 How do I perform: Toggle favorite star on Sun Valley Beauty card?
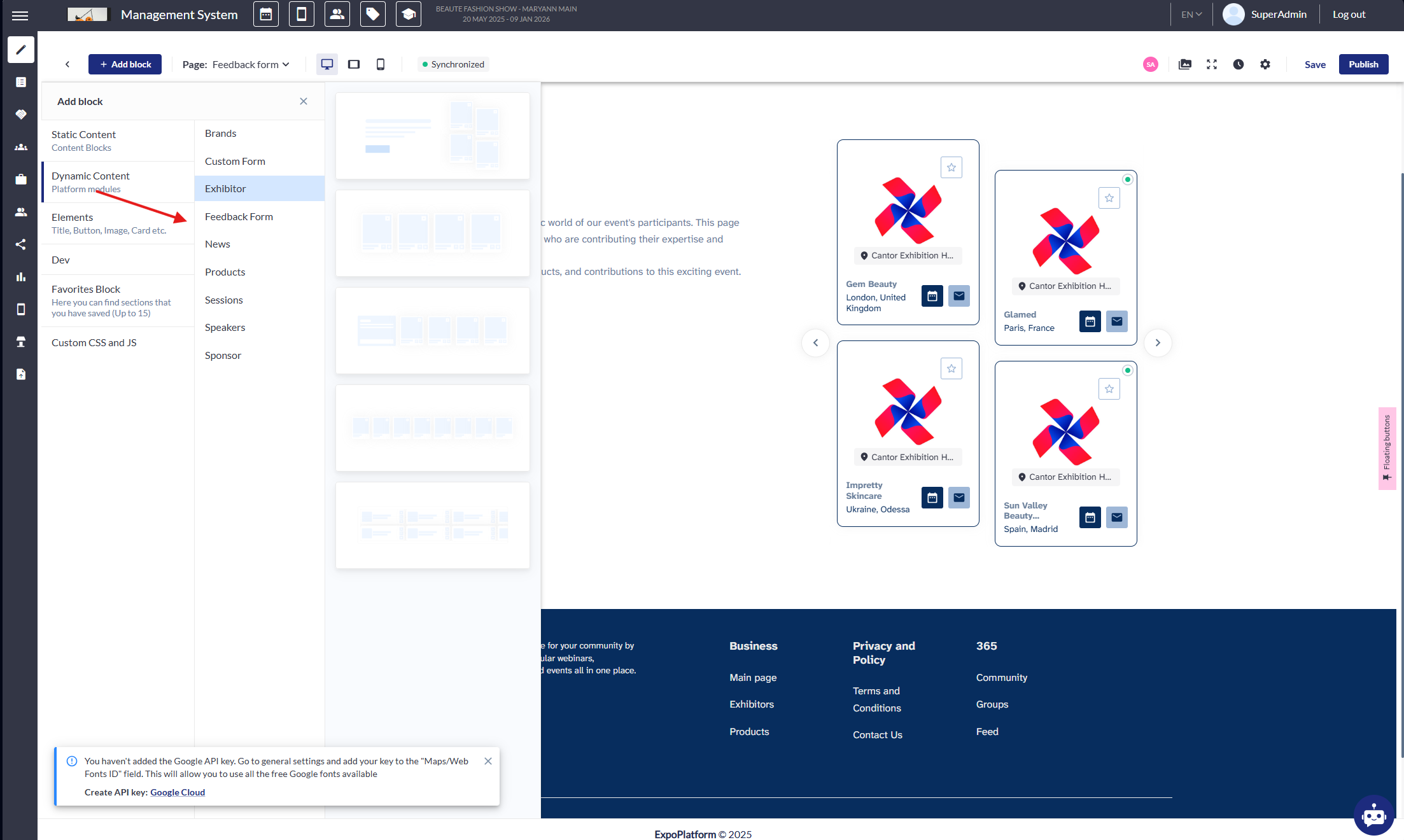(x=1109, y=389)
